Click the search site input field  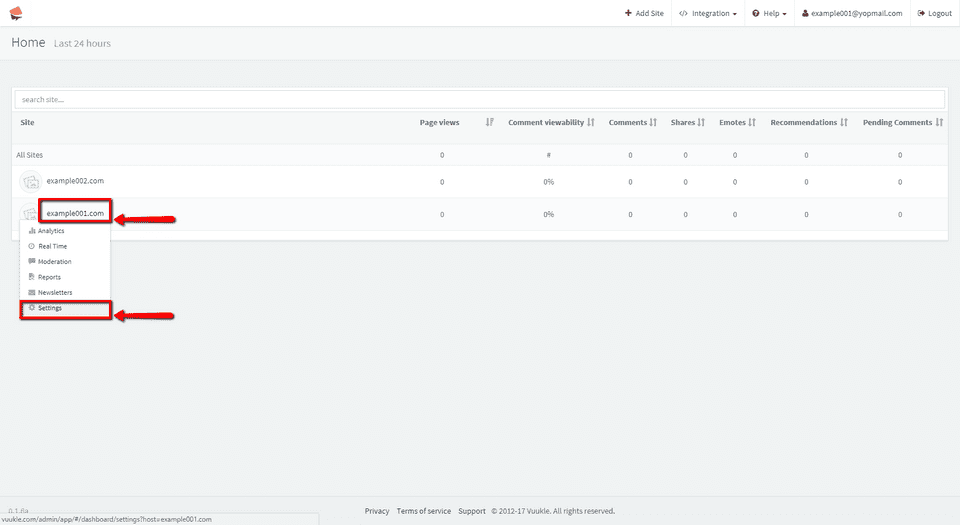(x=480, y=100)
